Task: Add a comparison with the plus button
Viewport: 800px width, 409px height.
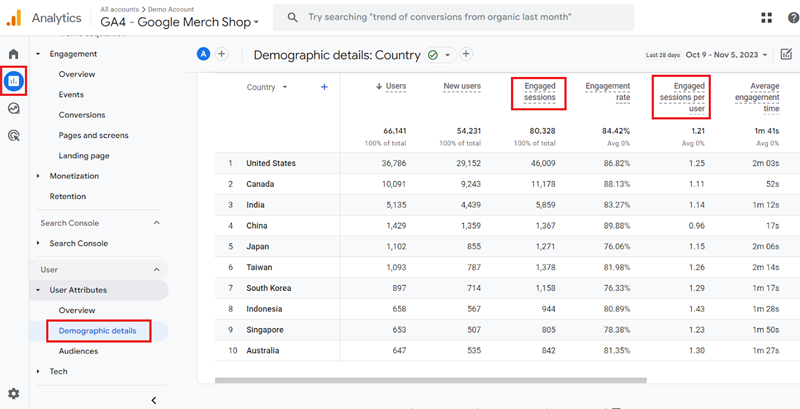Action: point(221,54)
